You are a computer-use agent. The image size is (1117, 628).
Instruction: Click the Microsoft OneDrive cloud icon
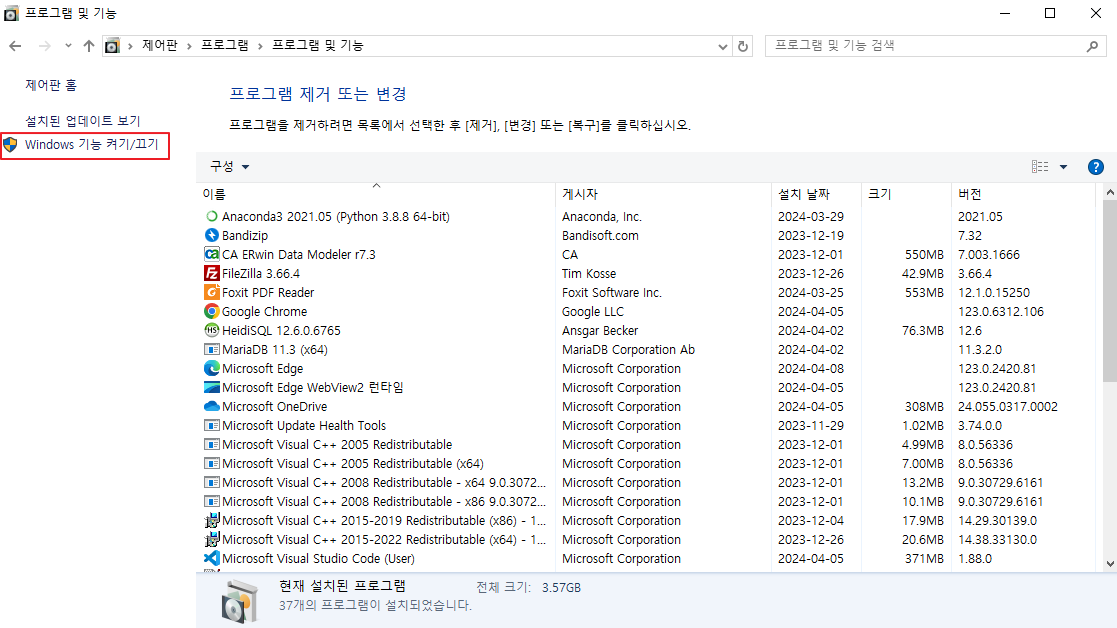pyautogui.click(x=212, y=407)
